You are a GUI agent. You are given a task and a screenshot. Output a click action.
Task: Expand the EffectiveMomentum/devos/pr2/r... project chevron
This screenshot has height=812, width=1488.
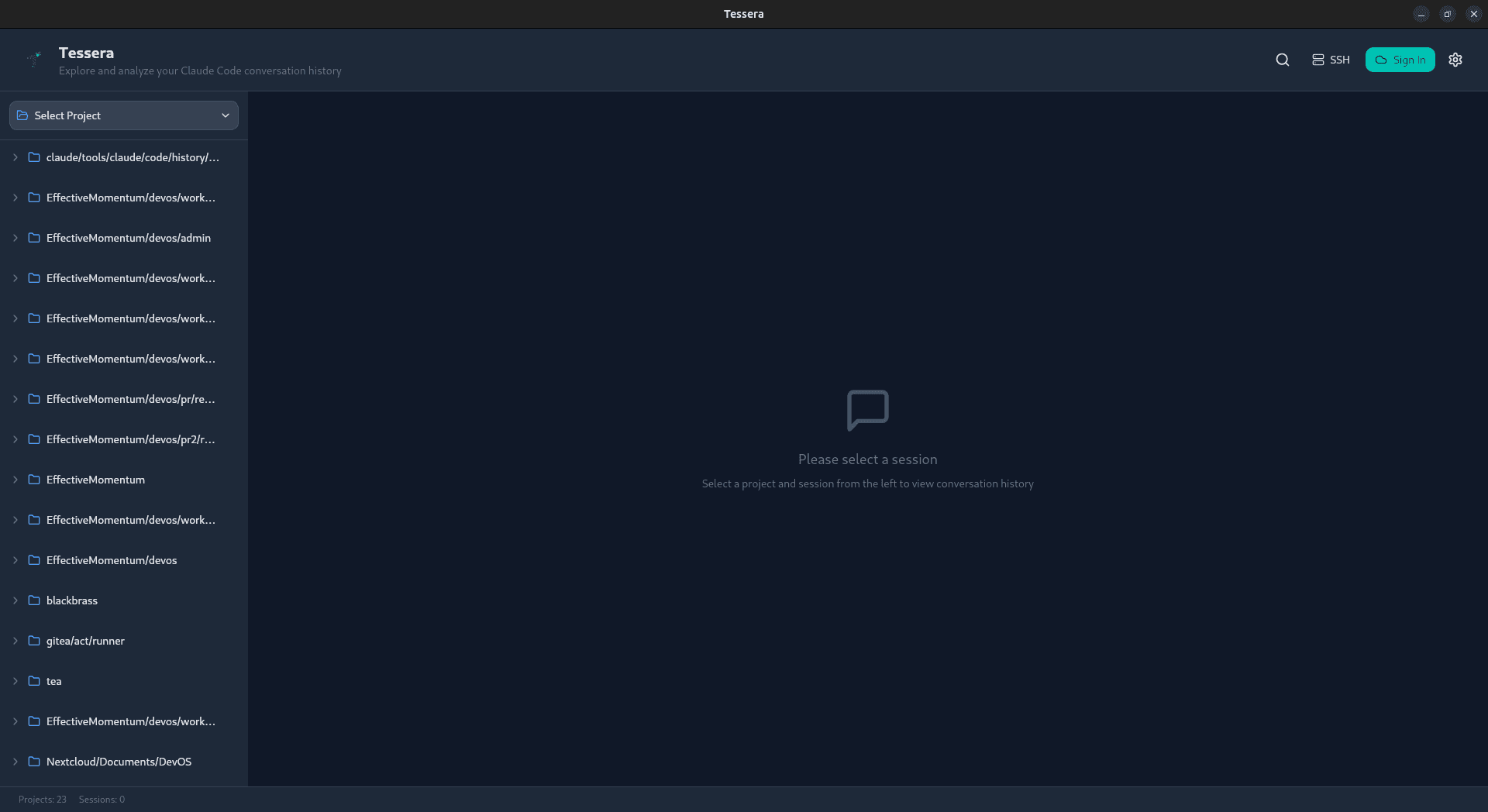tap(15, 439)
